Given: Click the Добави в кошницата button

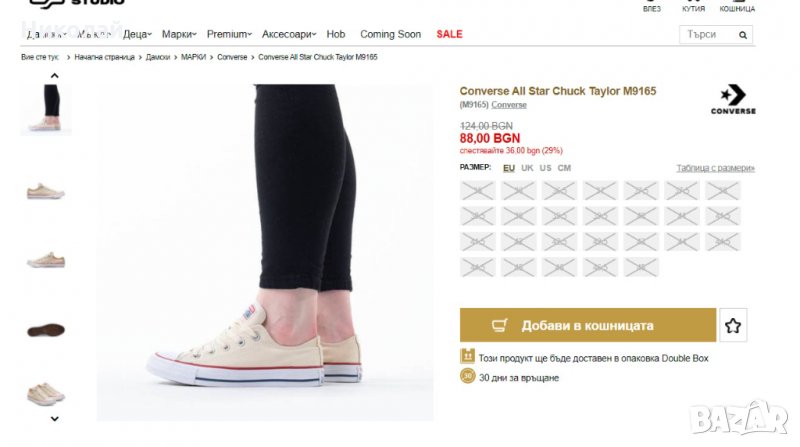Looking at the screenshot, I should coord(588,326).
